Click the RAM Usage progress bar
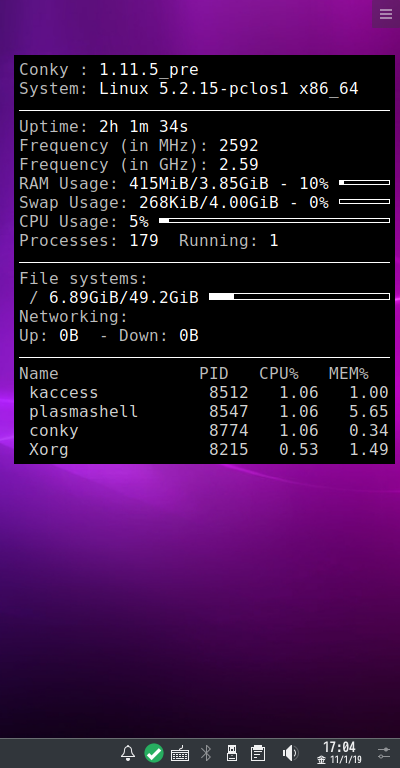The width and height of the screenshot is (400, 768). pyautogui.click(x=364, y=182)
